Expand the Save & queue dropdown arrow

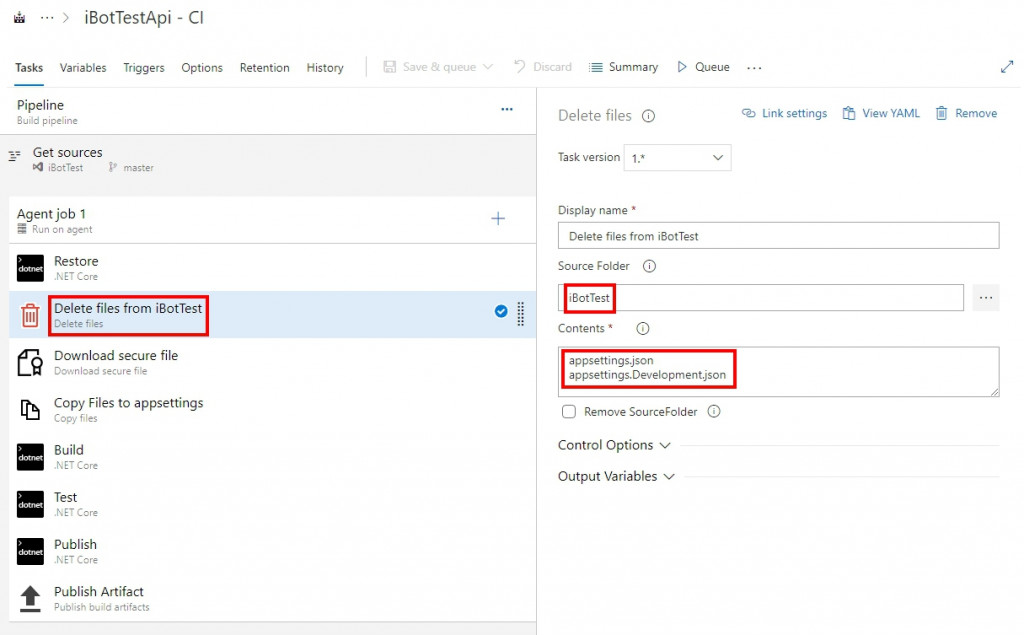(488, 67)
